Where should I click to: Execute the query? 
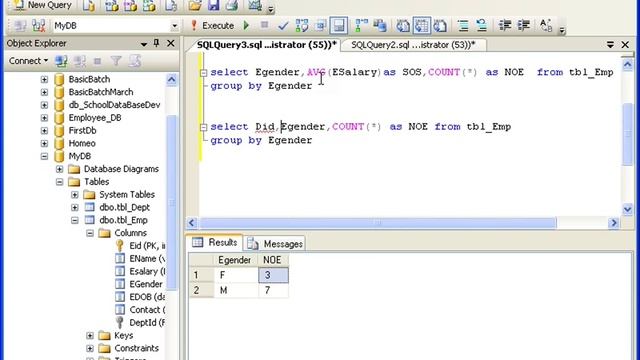click(x=213, y=26)
